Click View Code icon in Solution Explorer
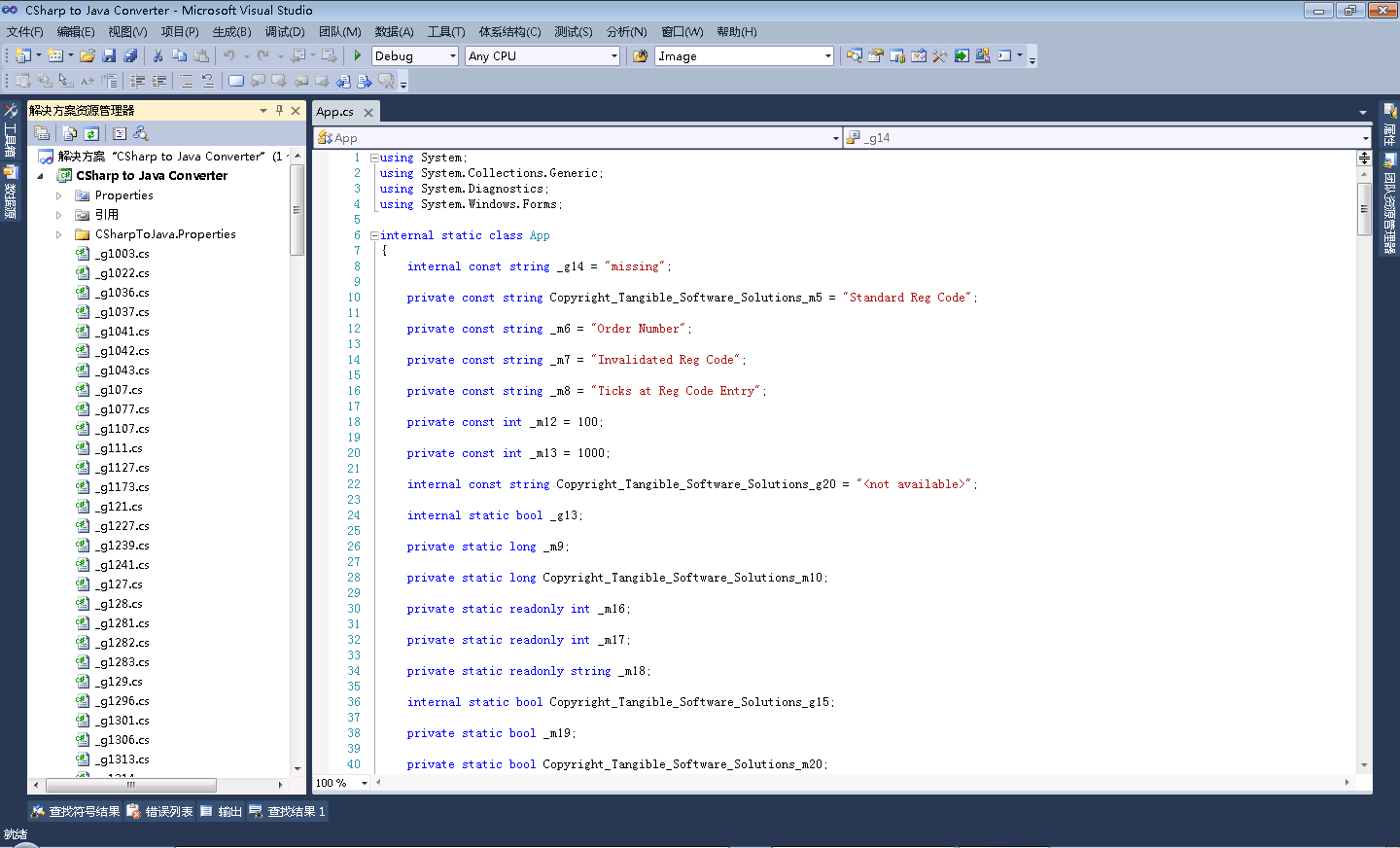This screenshot has width=1400, height=848. 120,133
